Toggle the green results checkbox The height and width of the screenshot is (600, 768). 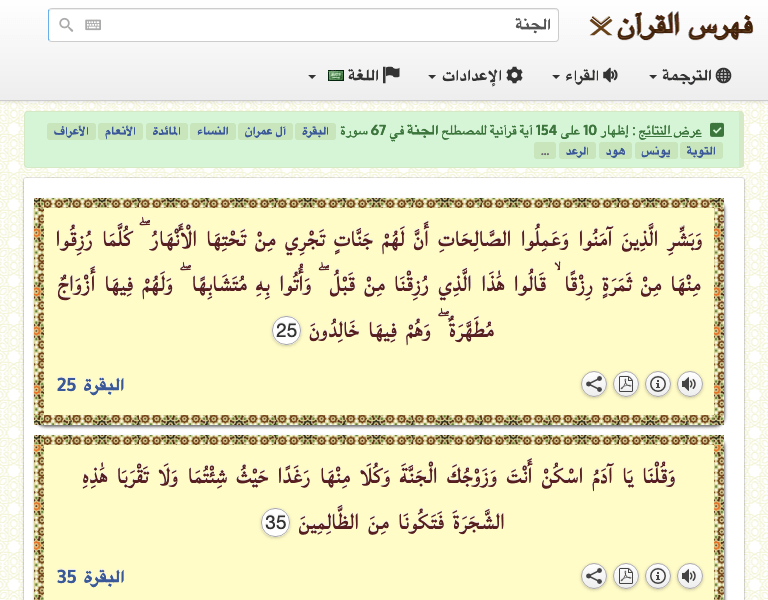pyautogui.click(x=717, y=130)
